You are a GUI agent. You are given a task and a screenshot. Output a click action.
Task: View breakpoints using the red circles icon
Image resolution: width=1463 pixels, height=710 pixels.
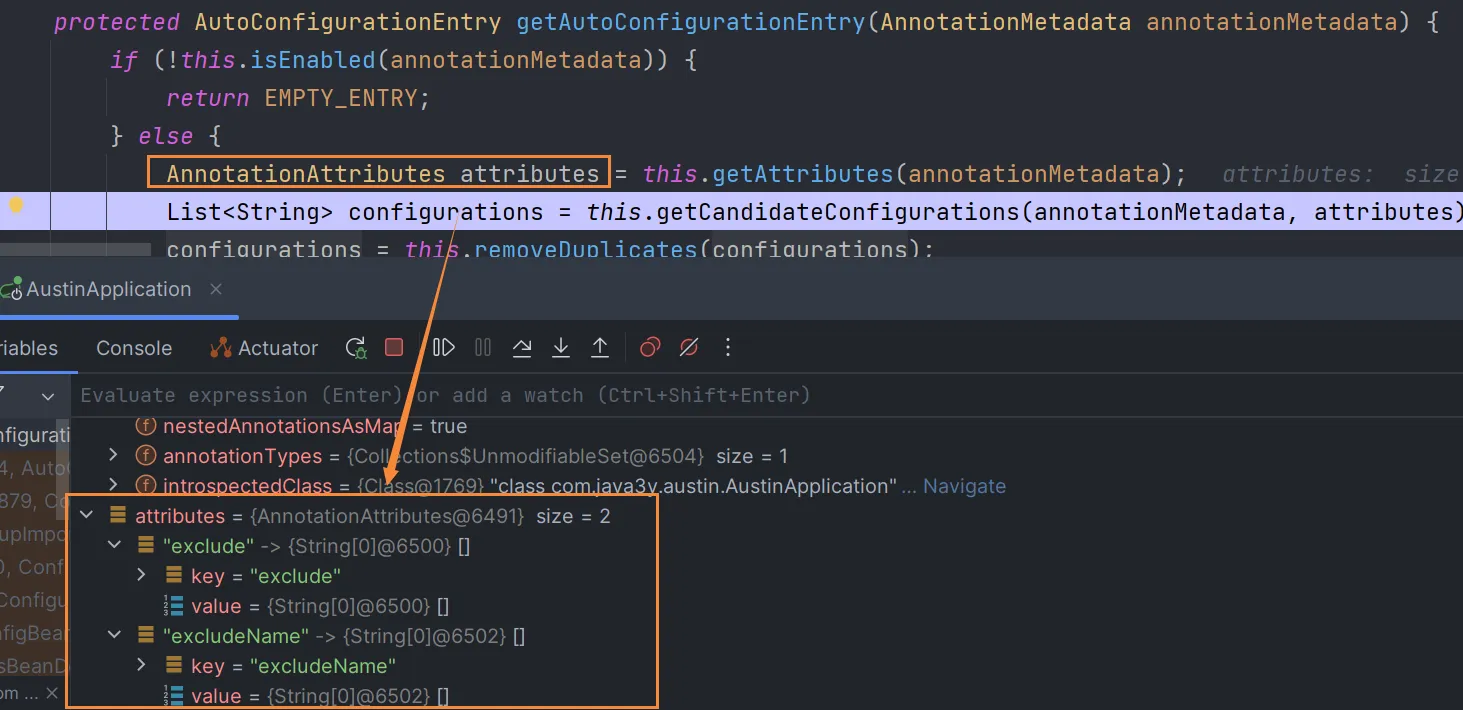[x=650, y=347]
